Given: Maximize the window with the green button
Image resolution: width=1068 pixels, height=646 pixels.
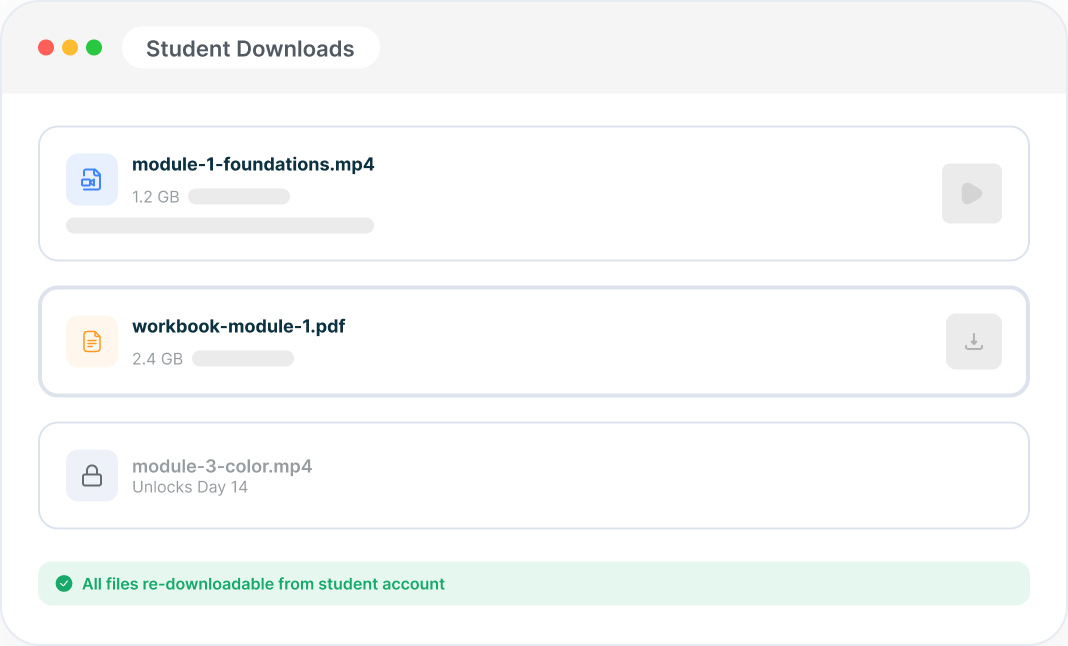Looking at the screenshot, I should [94, 48].
